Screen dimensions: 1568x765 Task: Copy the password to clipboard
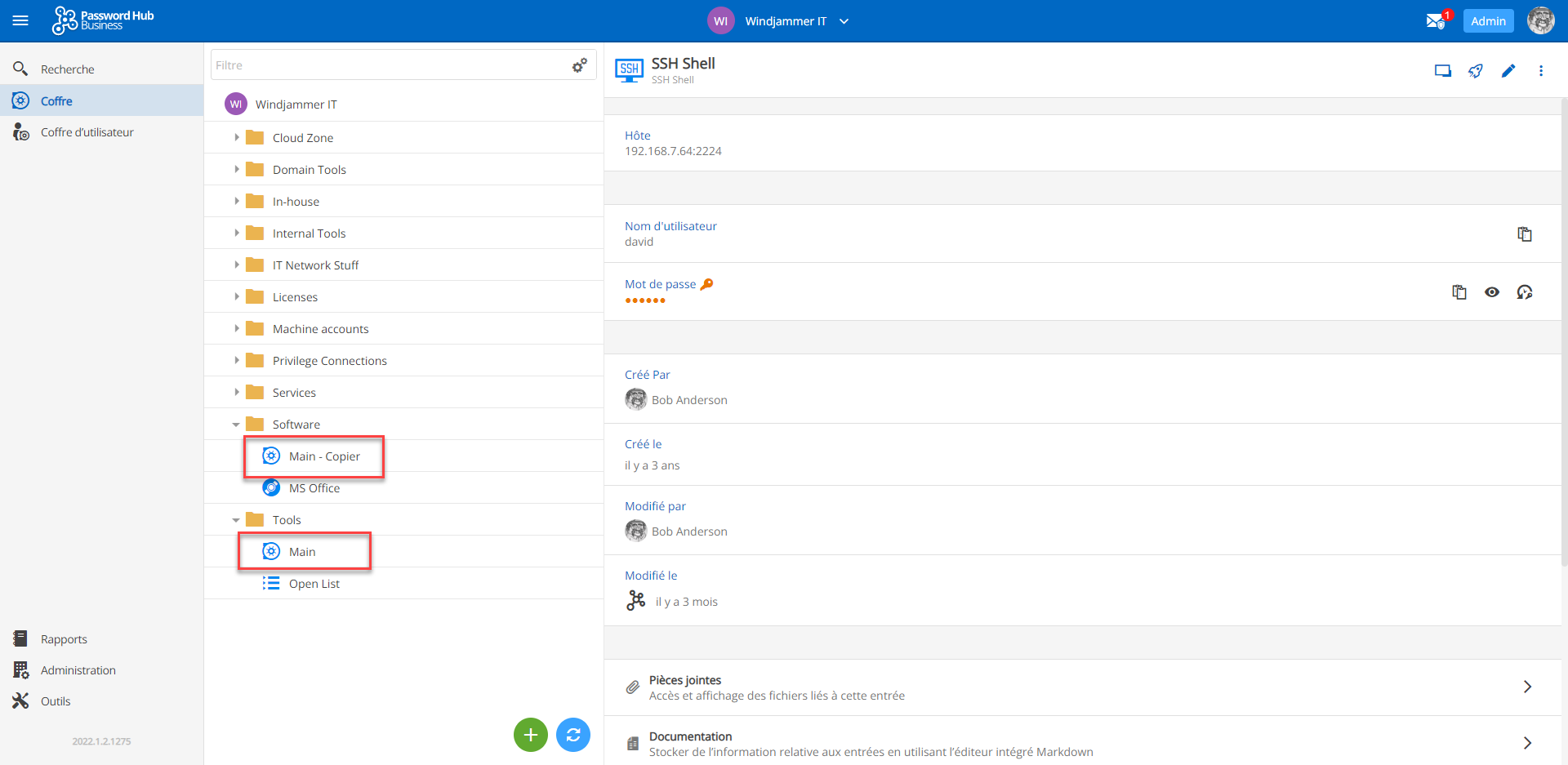click(x=1459, y=292)
